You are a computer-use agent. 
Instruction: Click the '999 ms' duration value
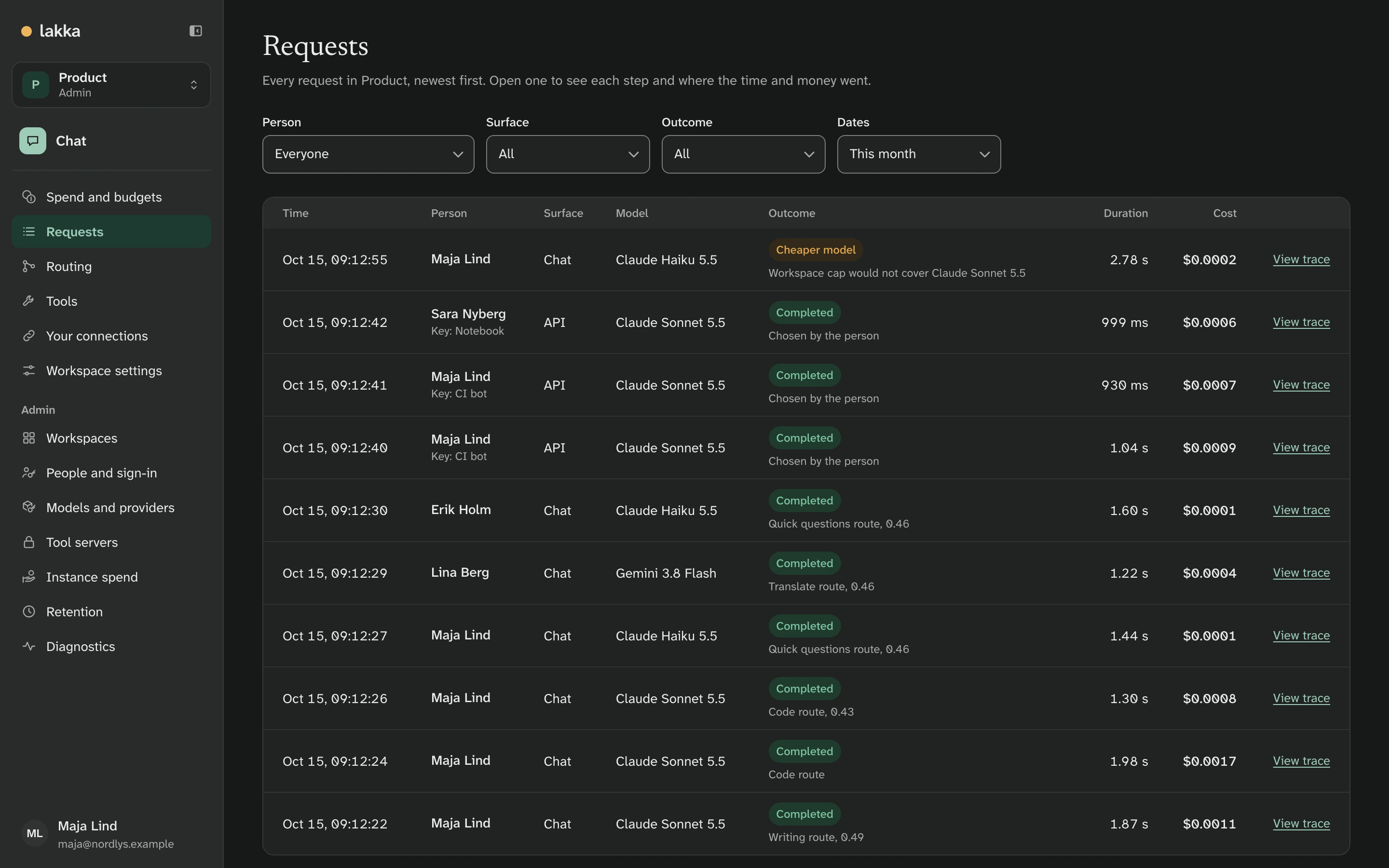pyautogui.click(x=1124, y=323)
